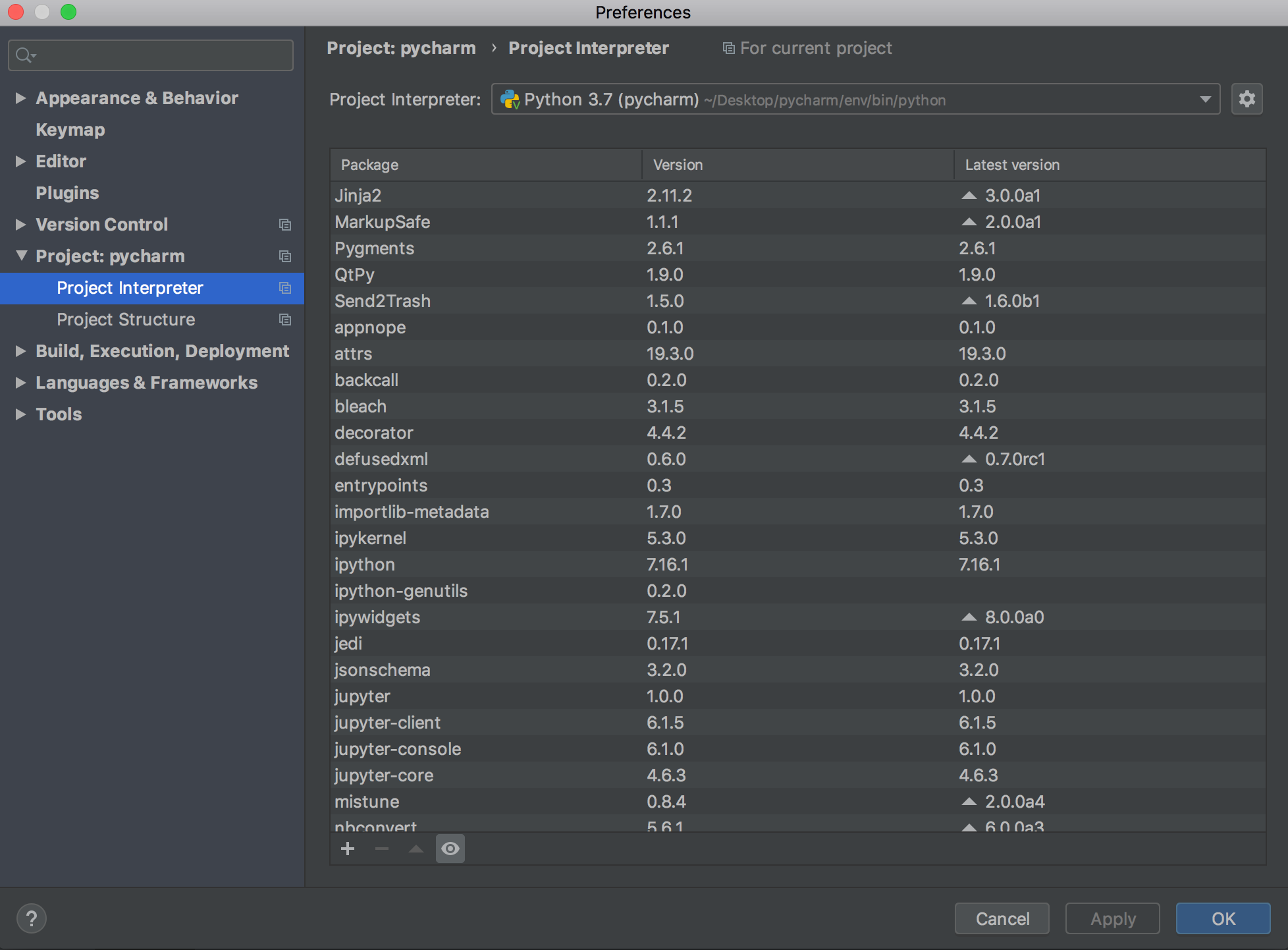This screenshot has height=950, width=1288.
Task: Select the ipykernel package row
Action: 798,538
